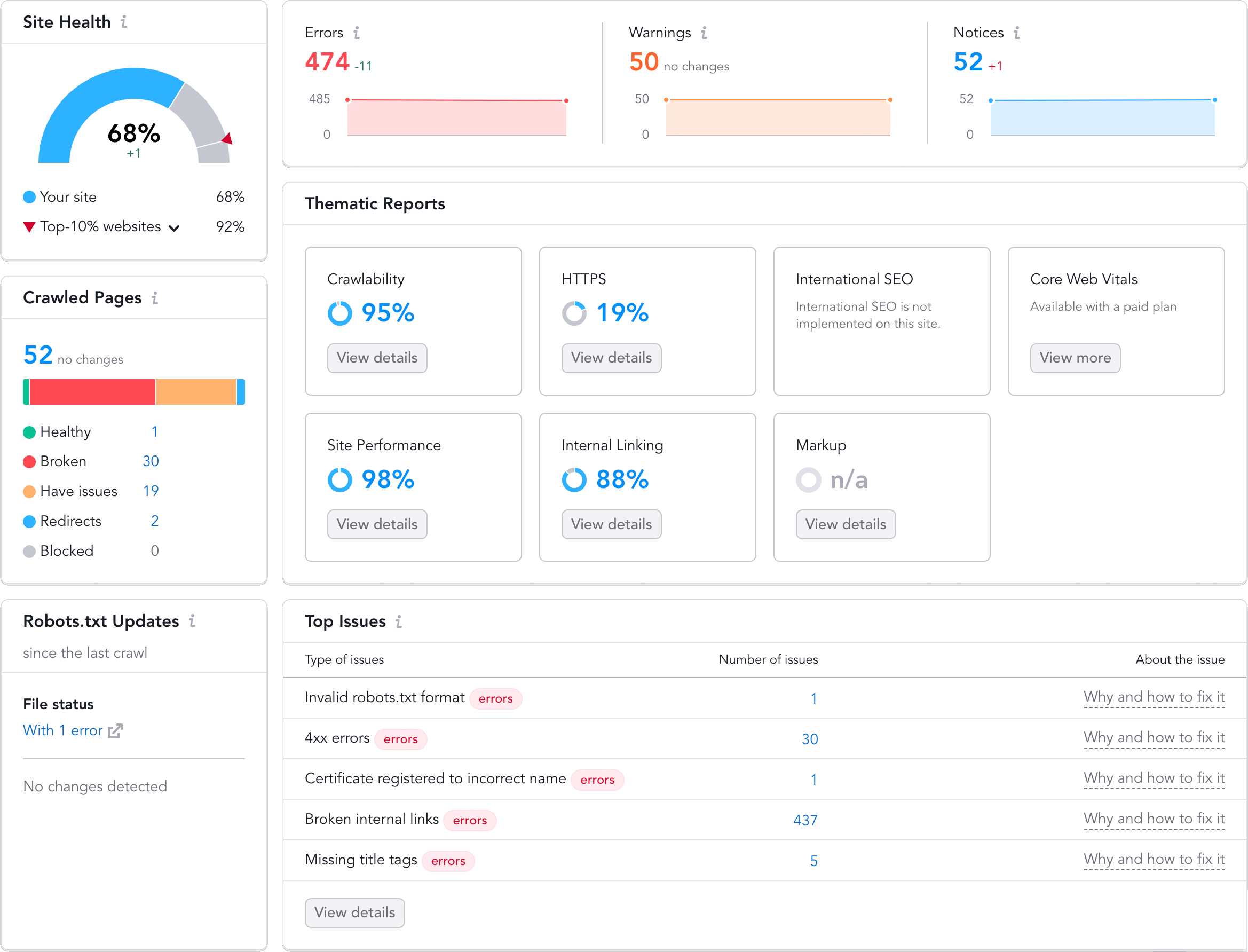
Task: Click the No changes detected text
Action: point(95,786)
